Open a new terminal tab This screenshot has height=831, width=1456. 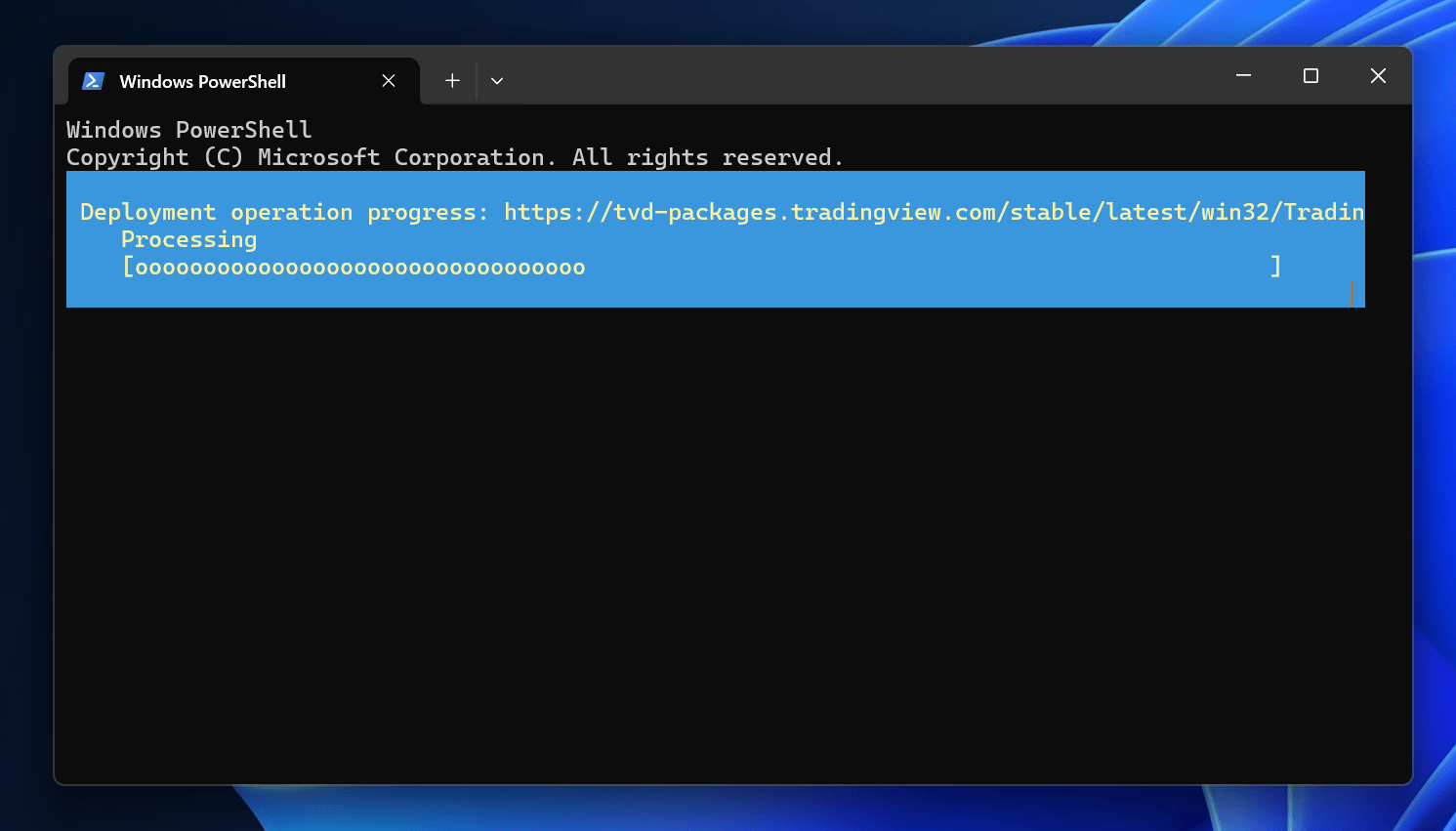click(452, 81)
